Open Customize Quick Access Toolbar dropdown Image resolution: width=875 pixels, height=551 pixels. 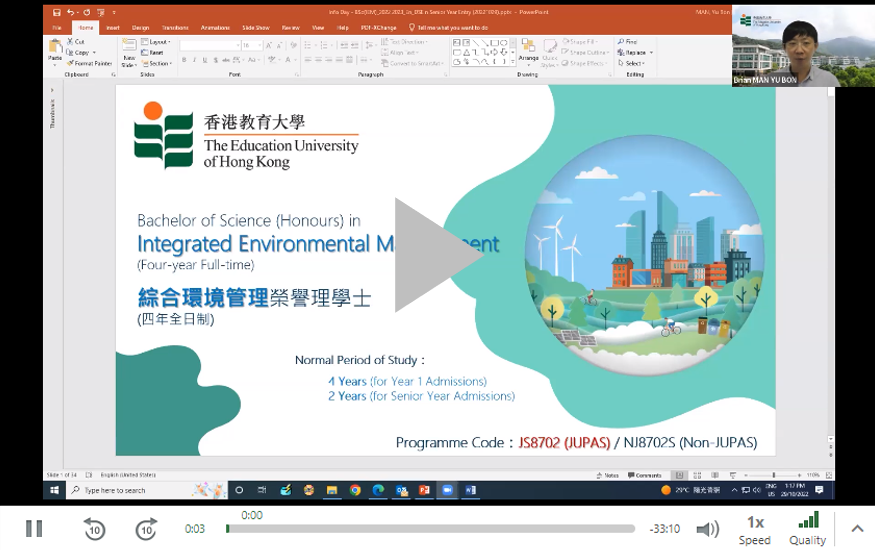114,12
